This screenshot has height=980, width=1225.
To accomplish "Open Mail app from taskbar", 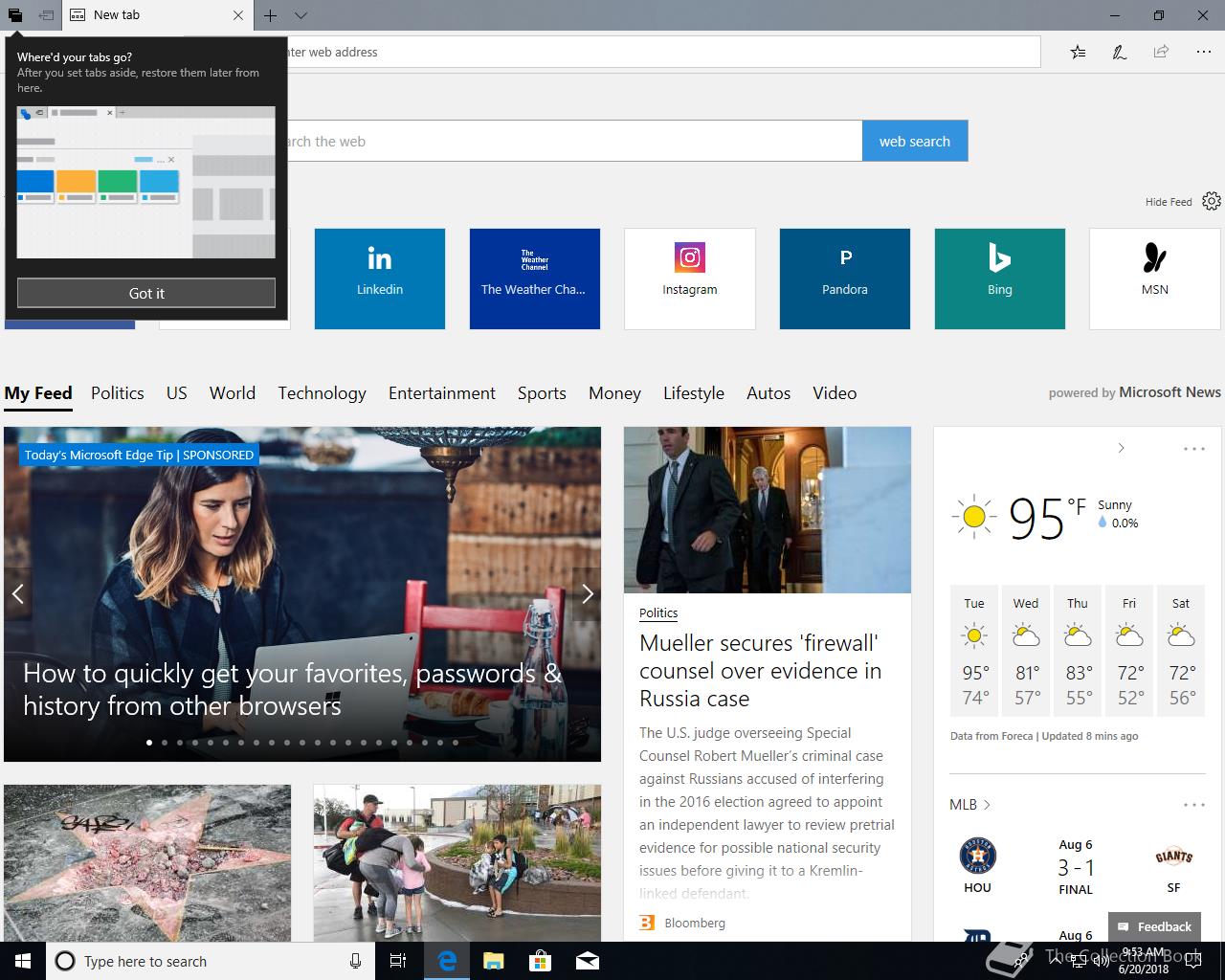I will pos(588,961).
